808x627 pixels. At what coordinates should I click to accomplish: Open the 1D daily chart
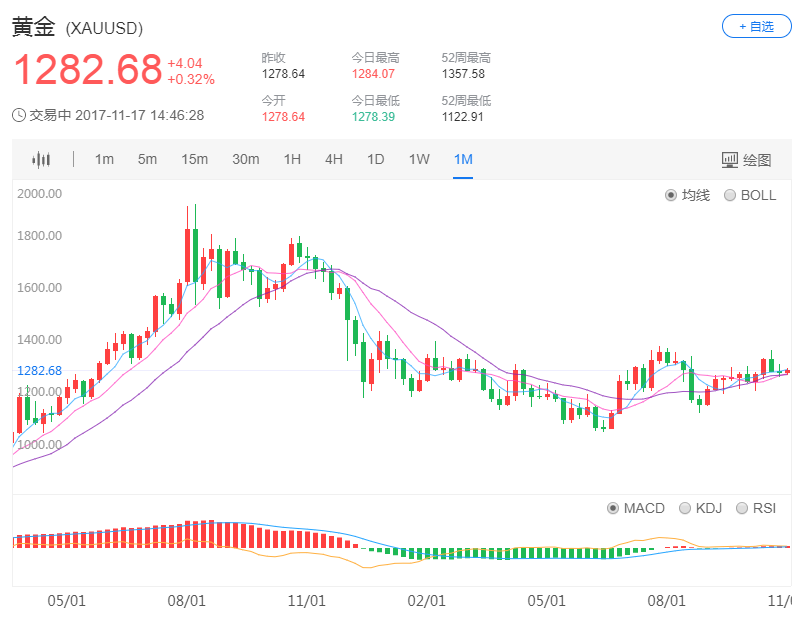pos(375,159)
